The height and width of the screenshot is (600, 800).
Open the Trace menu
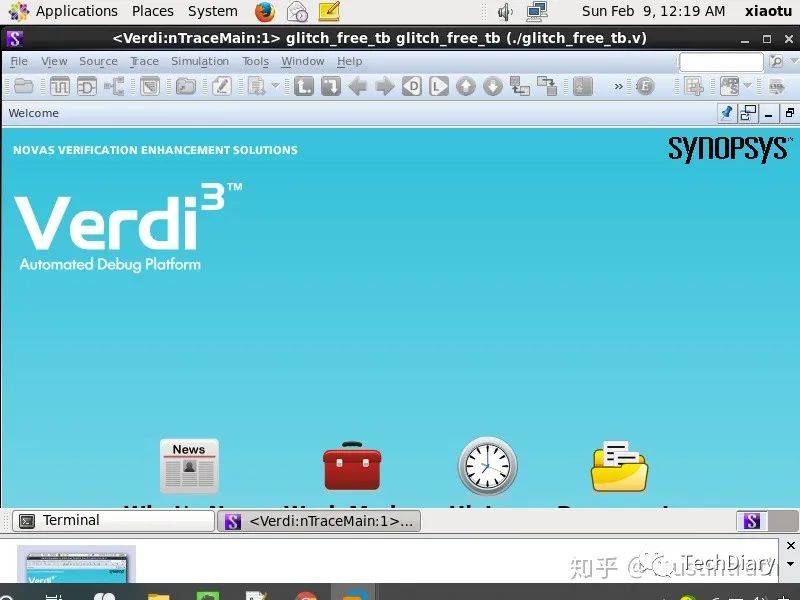coord(144,61)
